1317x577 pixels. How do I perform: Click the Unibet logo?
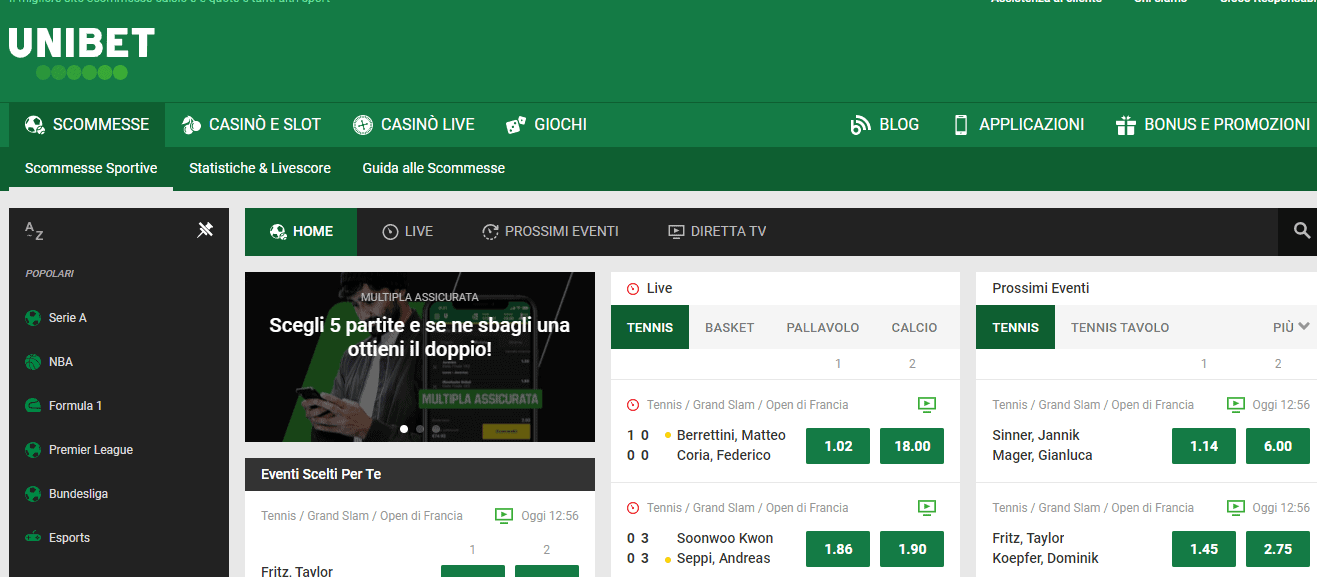[82, 54]
